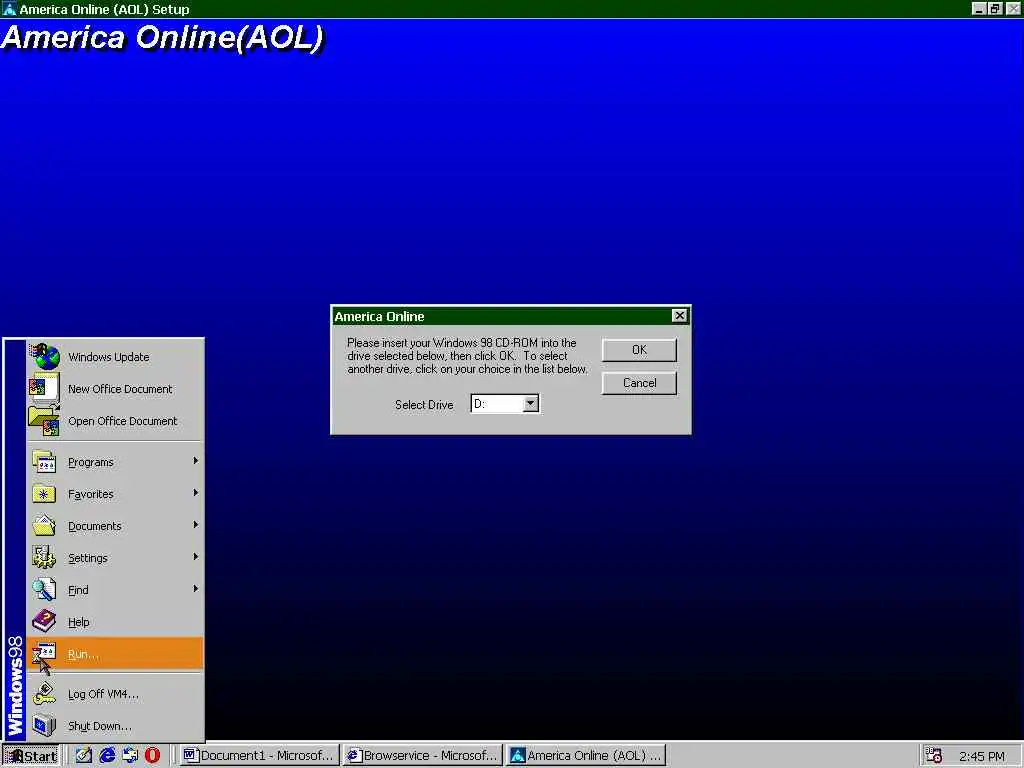This screenshot has width=1024, height=768.
Task: Select Open Office Document entry
Action: [x=116, y=421]
